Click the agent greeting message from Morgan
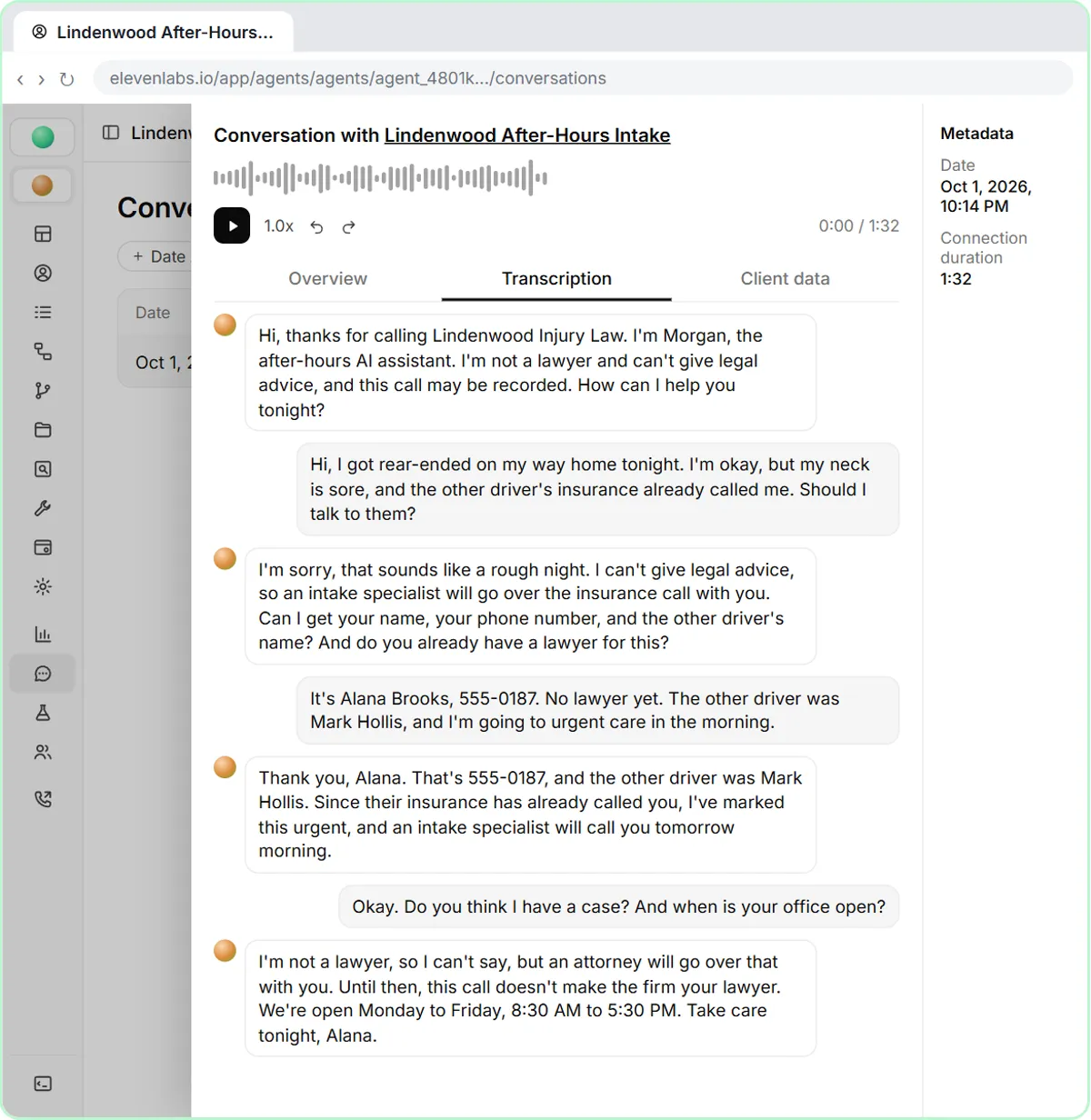The width and height of the screenshot is (1091, 1120). click(x=530, y=373)
